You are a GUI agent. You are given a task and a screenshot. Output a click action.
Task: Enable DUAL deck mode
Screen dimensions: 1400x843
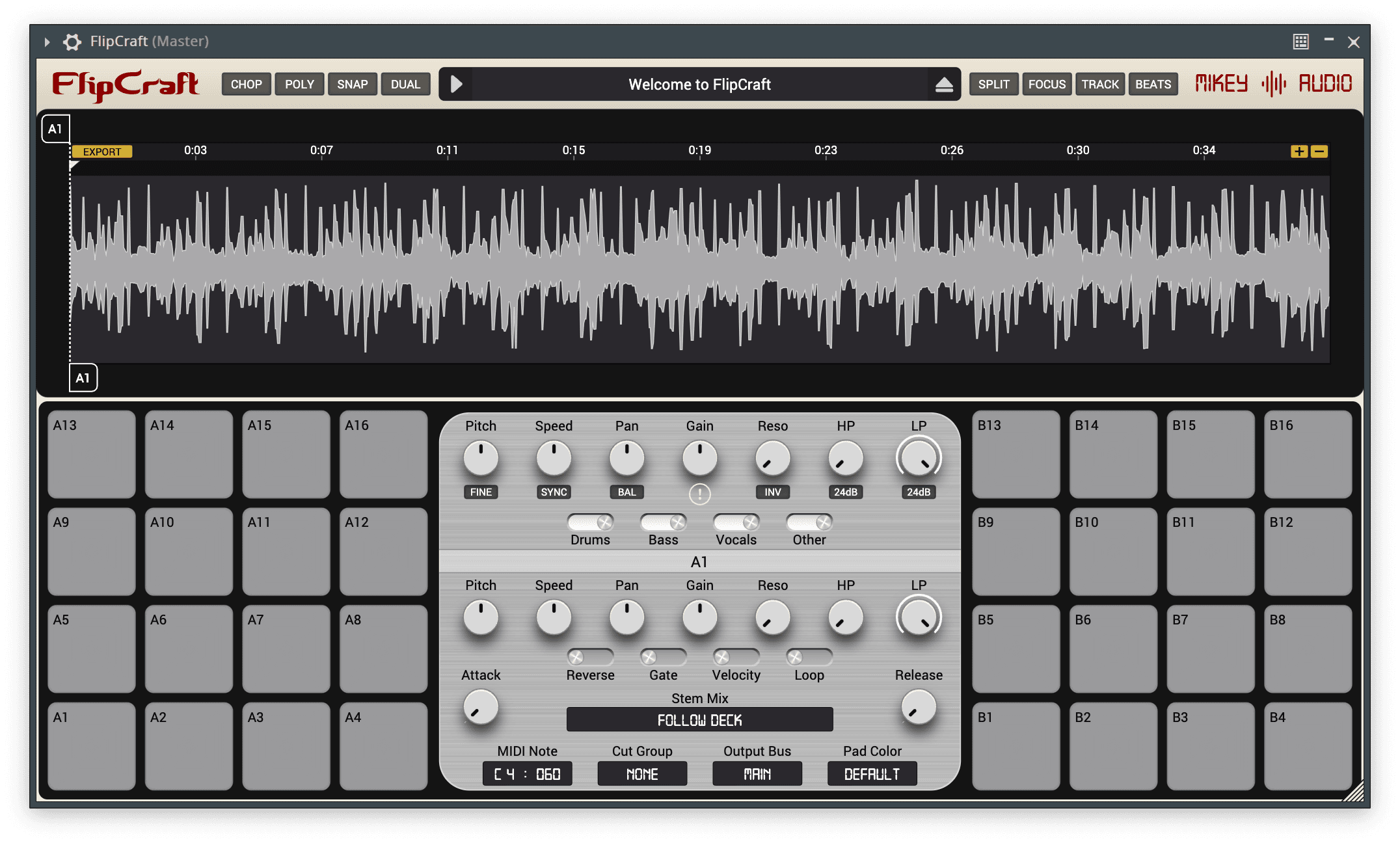click(405, 85)
